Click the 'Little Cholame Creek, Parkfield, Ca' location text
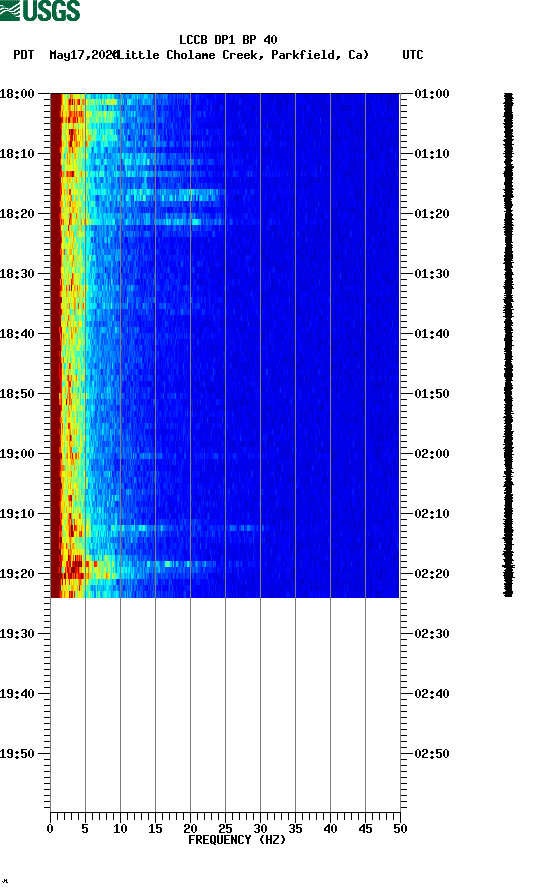Viewport: 552px width, 892px height. pyautogui.click(x=242, y=55)
